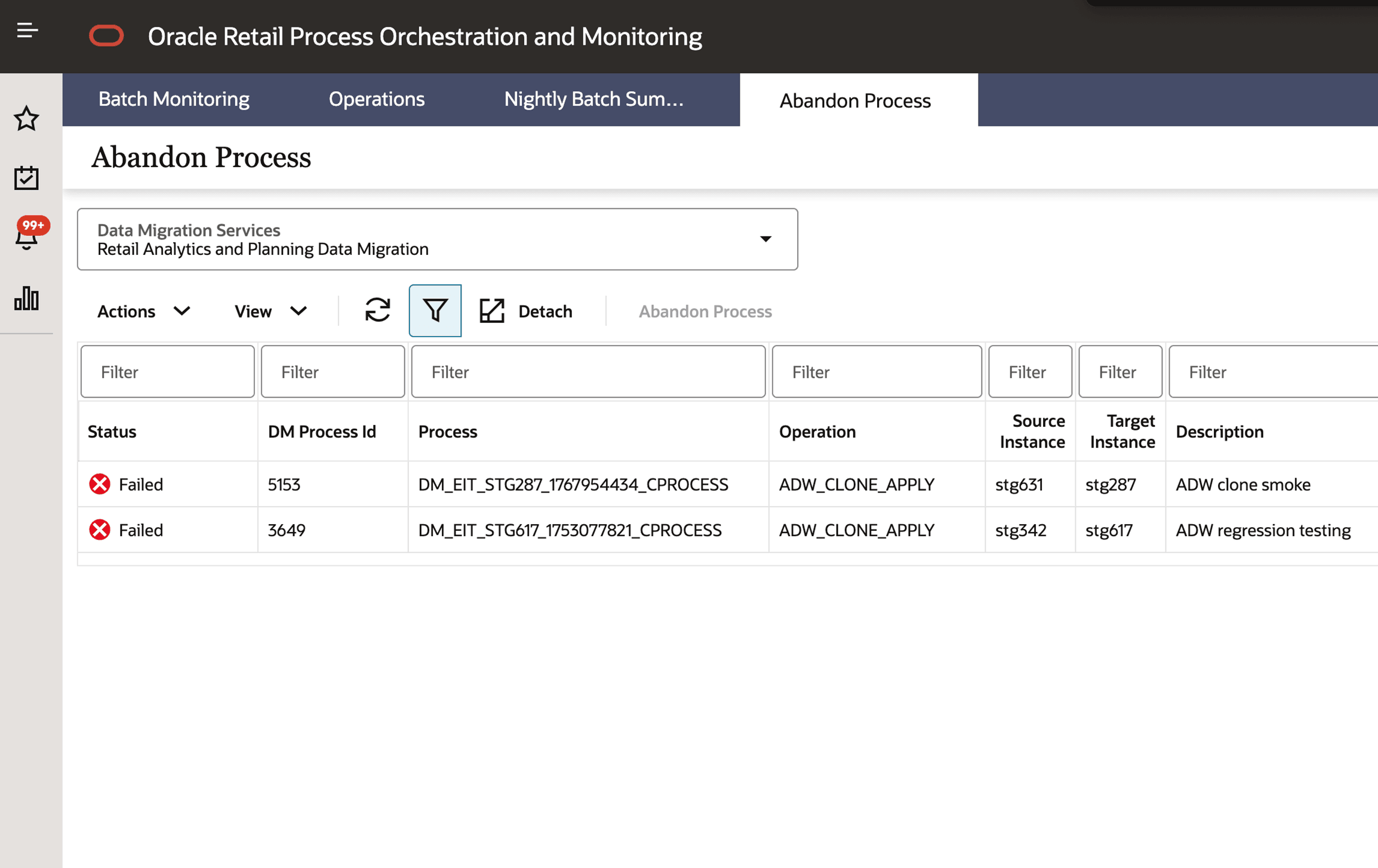This screenshot has width=1378, height=868.
Task: Refresh the process table
Action: point(378,310)
